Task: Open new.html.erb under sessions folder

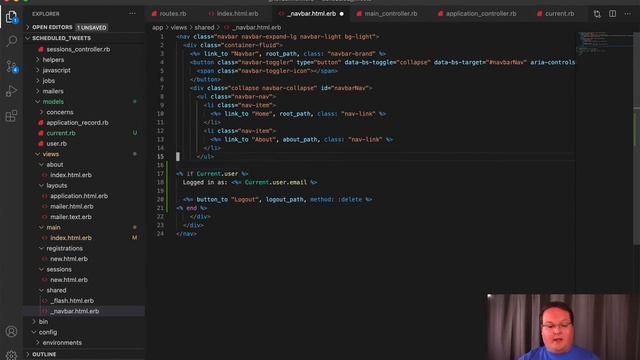Action: pyautogui.click(x=69, y=280)
